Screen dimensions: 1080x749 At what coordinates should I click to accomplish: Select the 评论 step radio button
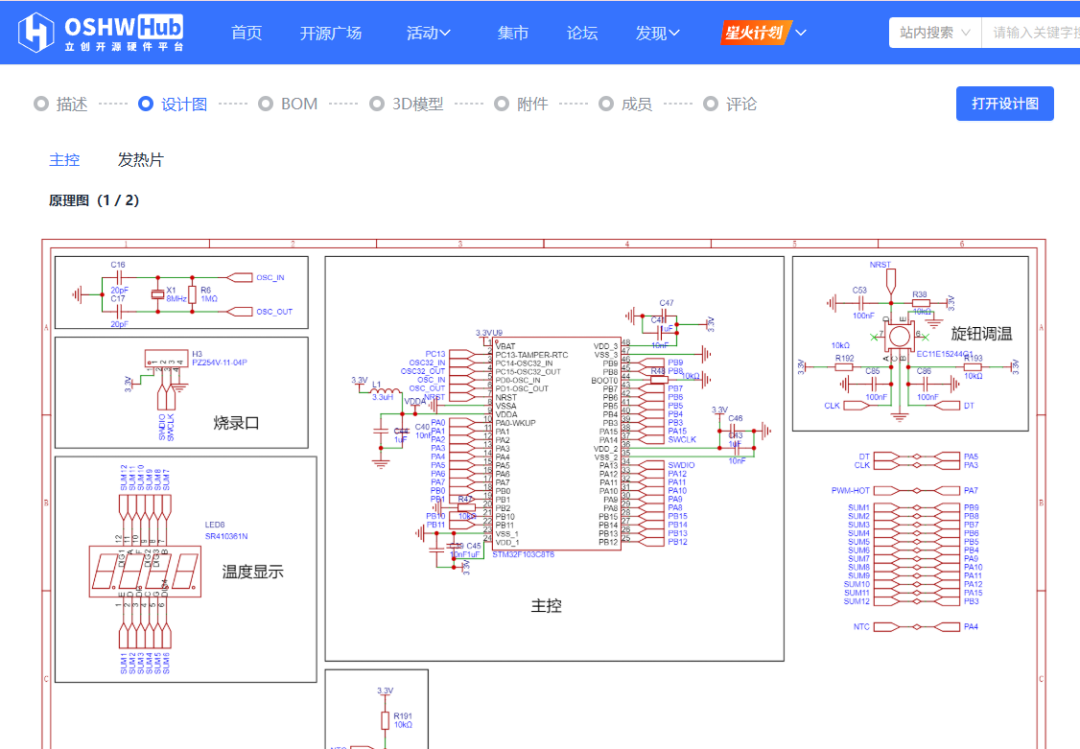711,104
